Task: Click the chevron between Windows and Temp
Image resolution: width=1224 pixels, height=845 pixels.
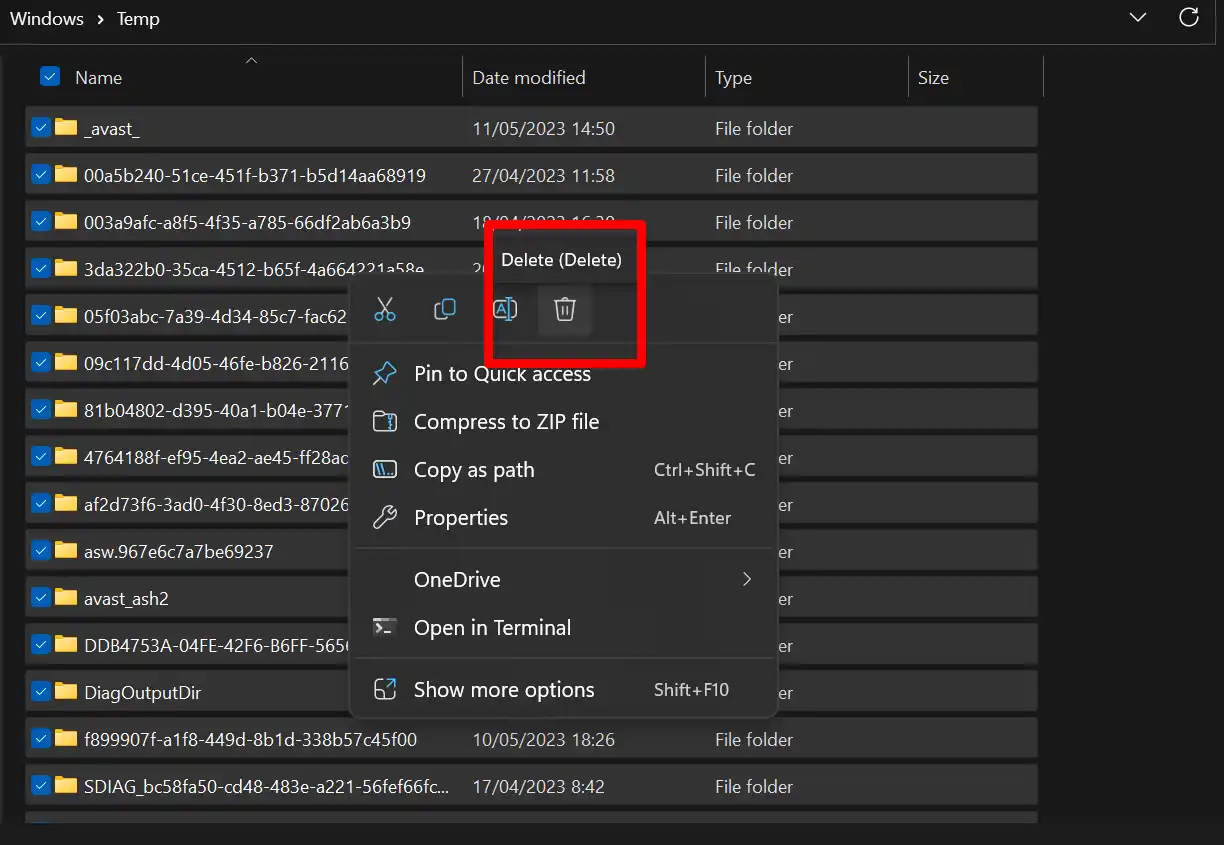Action: [x=101, y=19]
